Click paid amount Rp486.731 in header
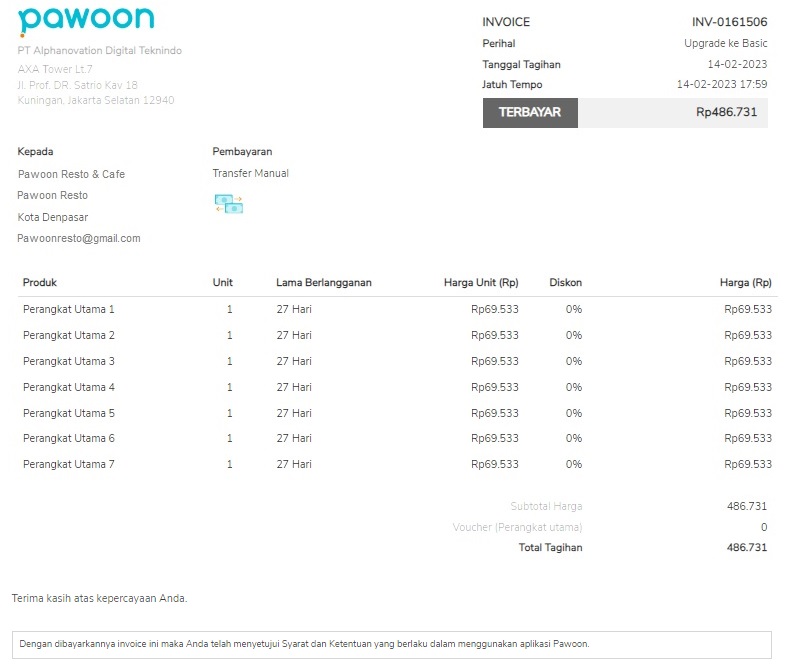The width and height of the screenshot is (787, 664). [x=726, y=112]
